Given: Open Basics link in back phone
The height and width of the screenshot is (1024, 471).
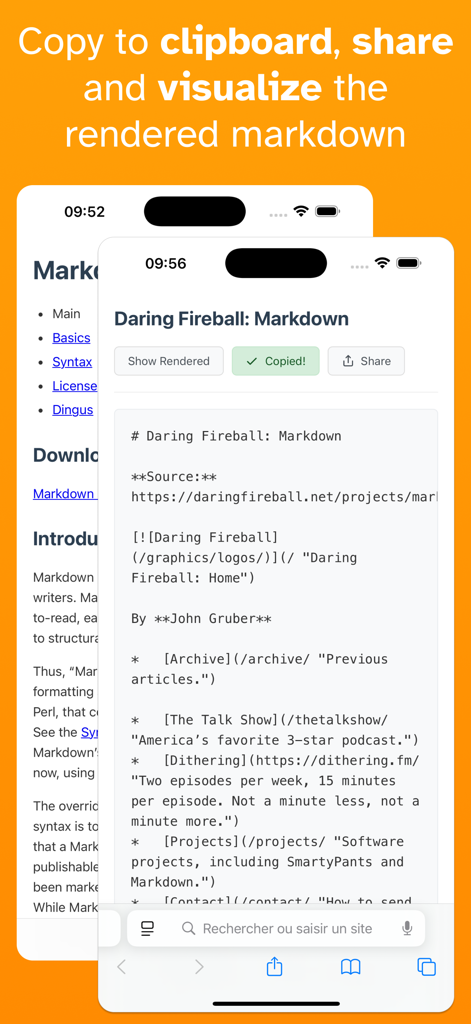Looking at the screenshot, I should tap(71, 338).
